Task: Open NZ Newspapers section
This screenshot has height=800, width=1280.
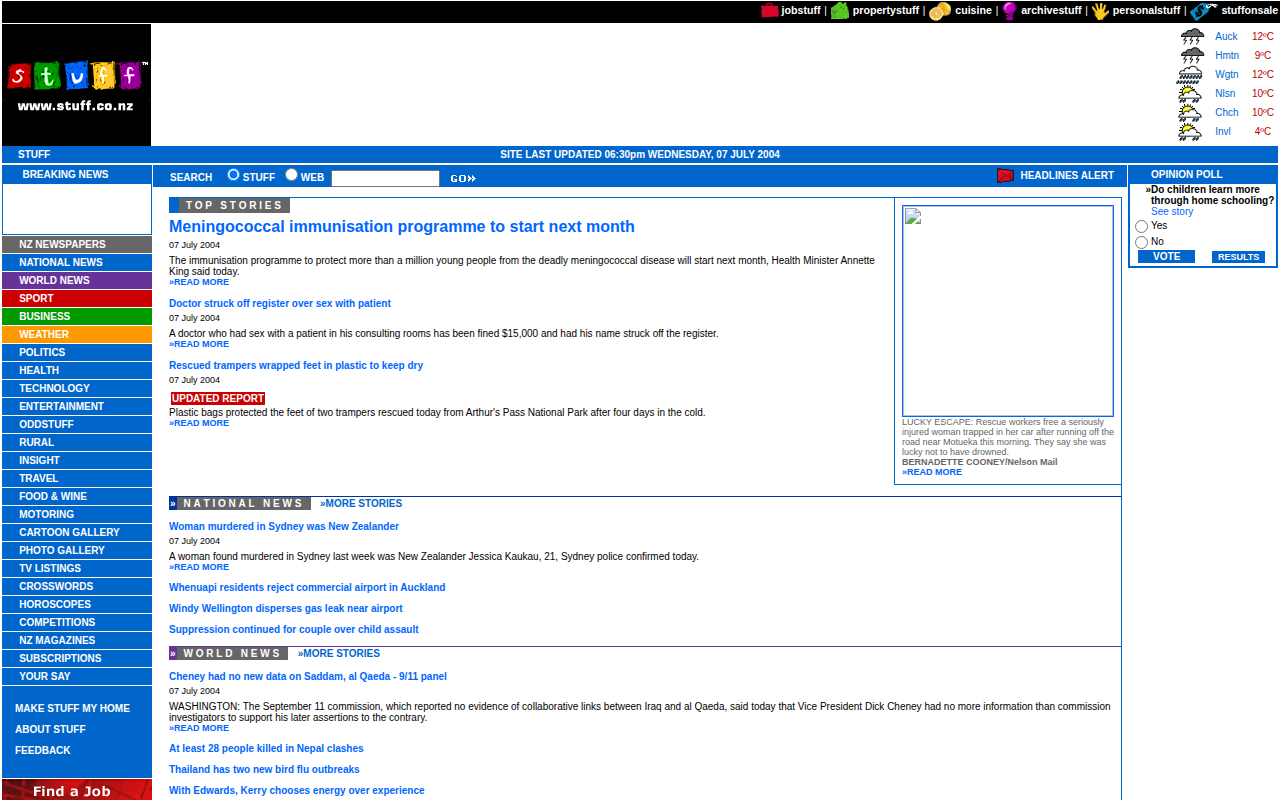Action: pyautogui.click(x=77, y=244)
